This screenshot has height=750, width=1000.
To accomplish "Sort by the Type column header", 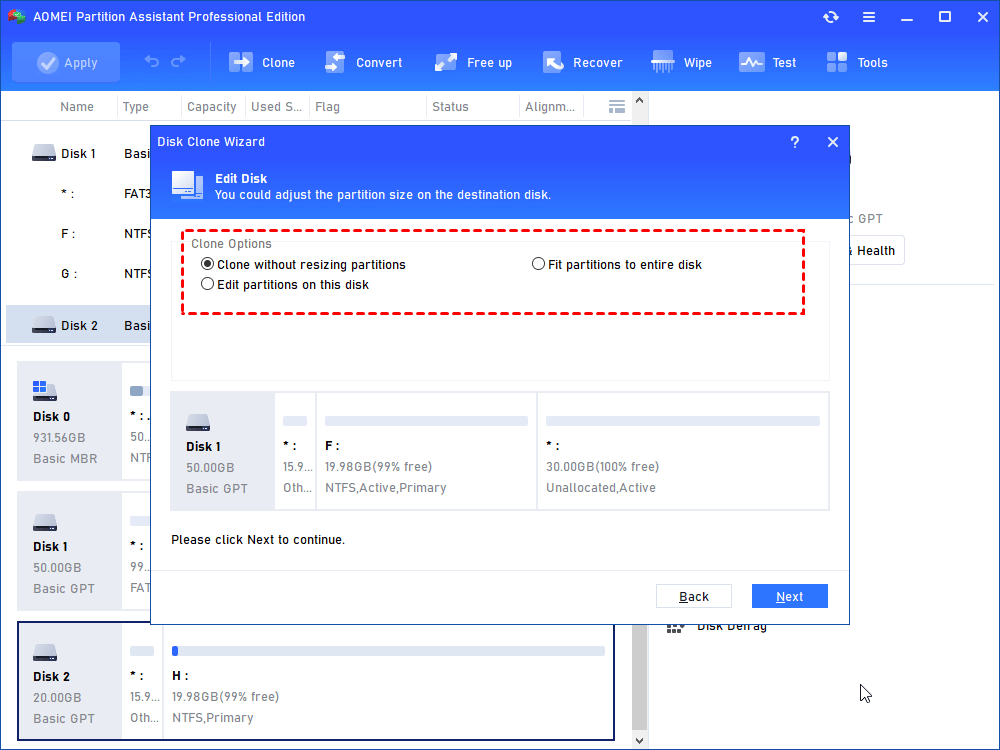I will click(x=136, y=107).
